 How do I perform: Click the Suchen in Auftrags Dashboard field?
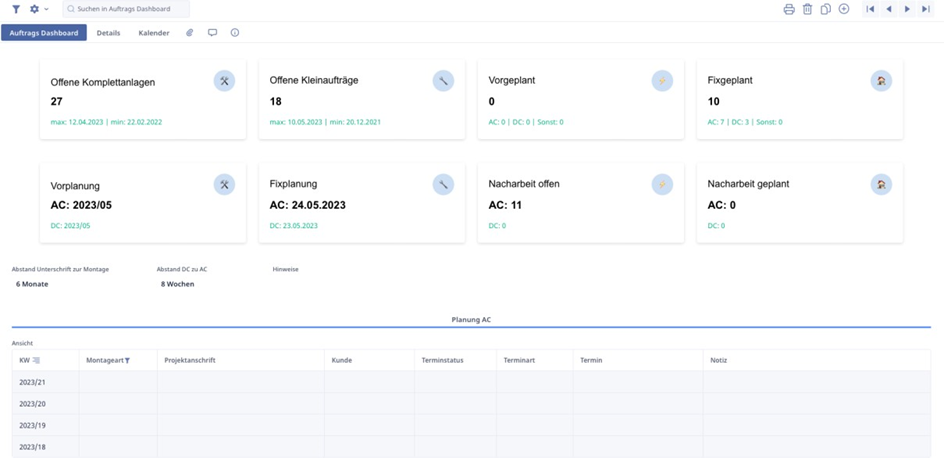pyautogui.click(x=126, y=9)
